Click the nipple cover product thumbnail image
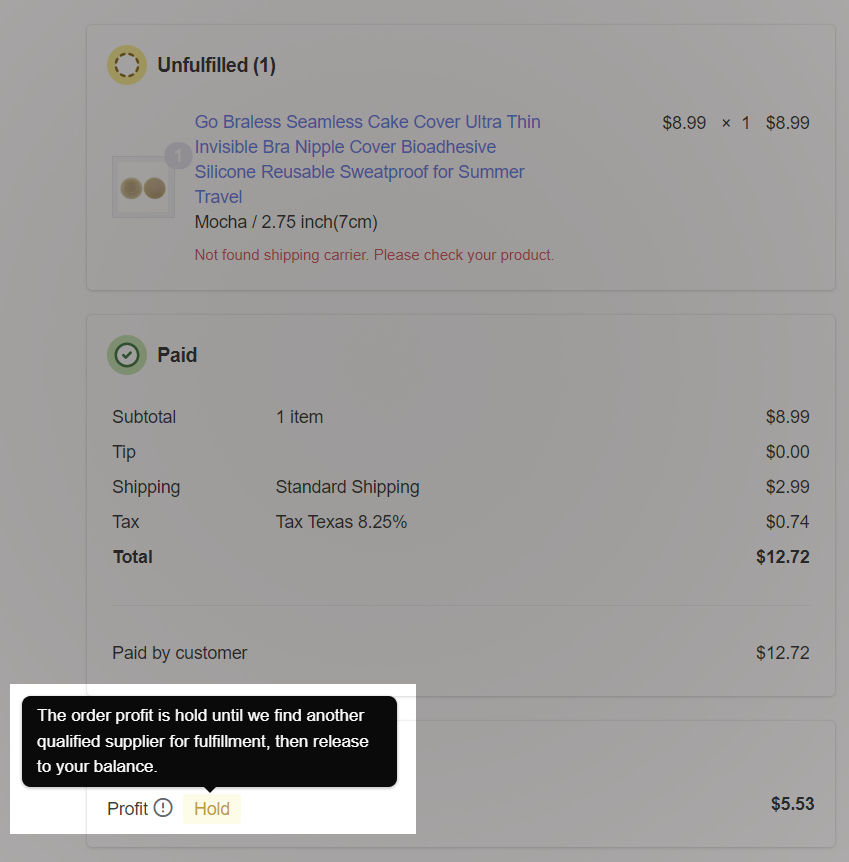 point(143,187)
